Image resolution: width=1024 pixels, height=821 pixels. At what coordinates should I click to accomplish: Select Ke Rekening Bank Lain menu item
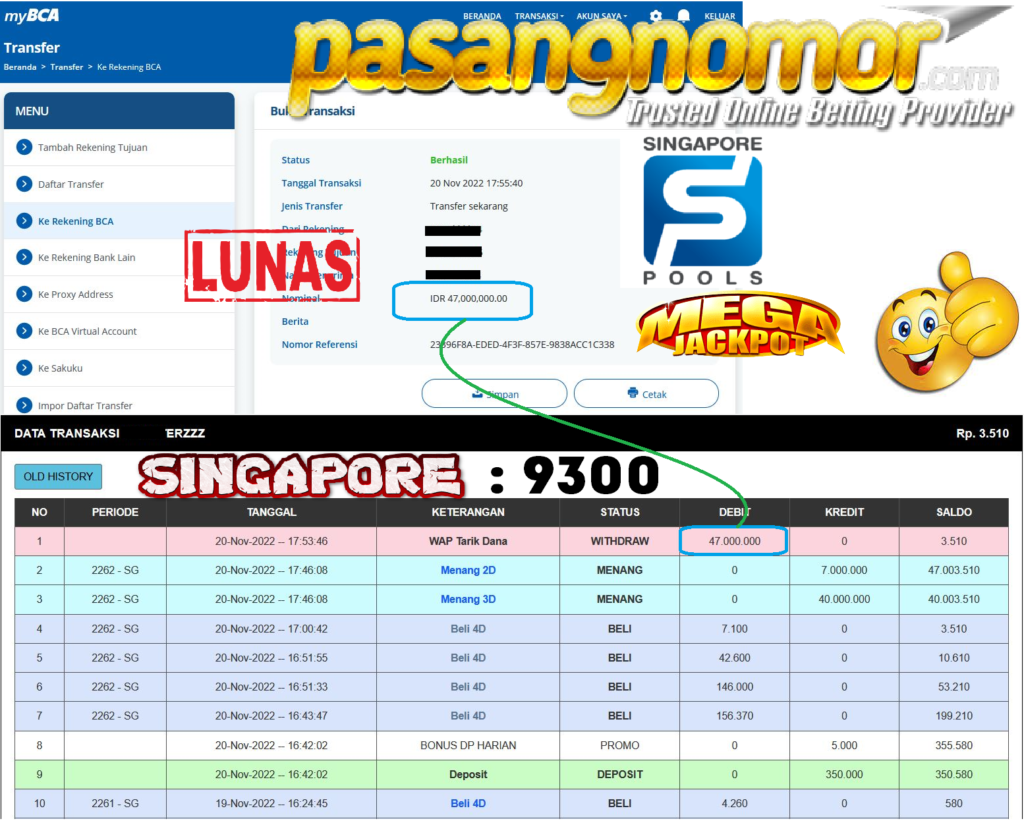[119, 257]
